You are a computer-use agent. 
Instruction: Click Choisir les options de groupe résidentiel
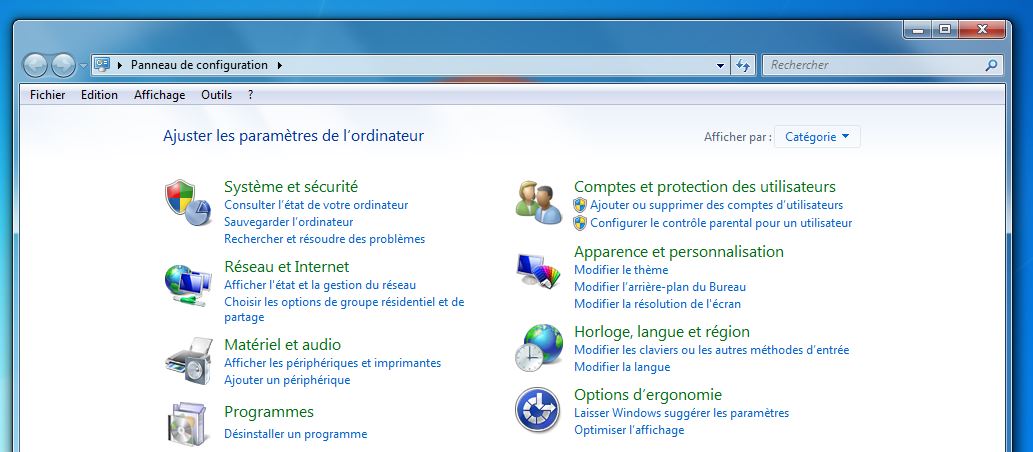click(x=344, y=310)
